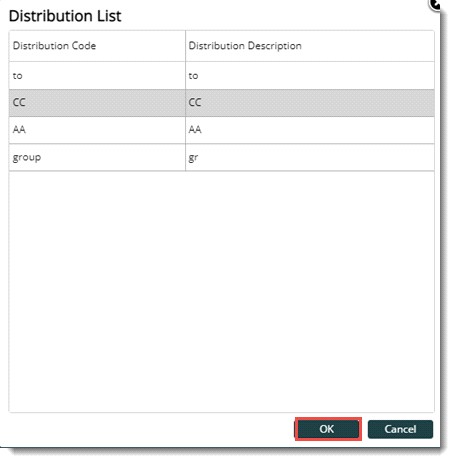Screen dimensions: 455x463
Task: Confirm selection with the OK button
Action: click(x=328, y=429)
